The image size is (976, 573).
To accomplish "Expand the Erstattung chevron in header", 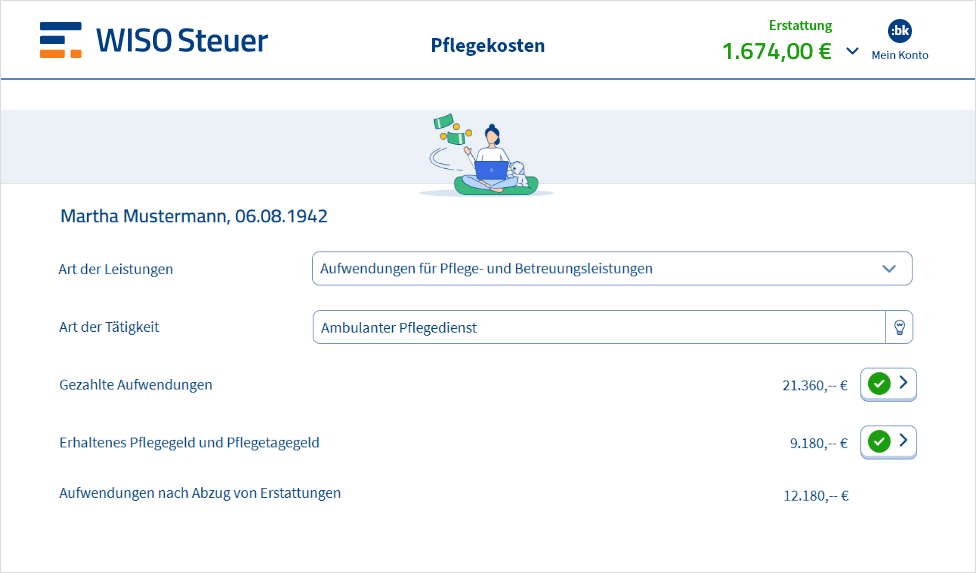I will 852,51.
